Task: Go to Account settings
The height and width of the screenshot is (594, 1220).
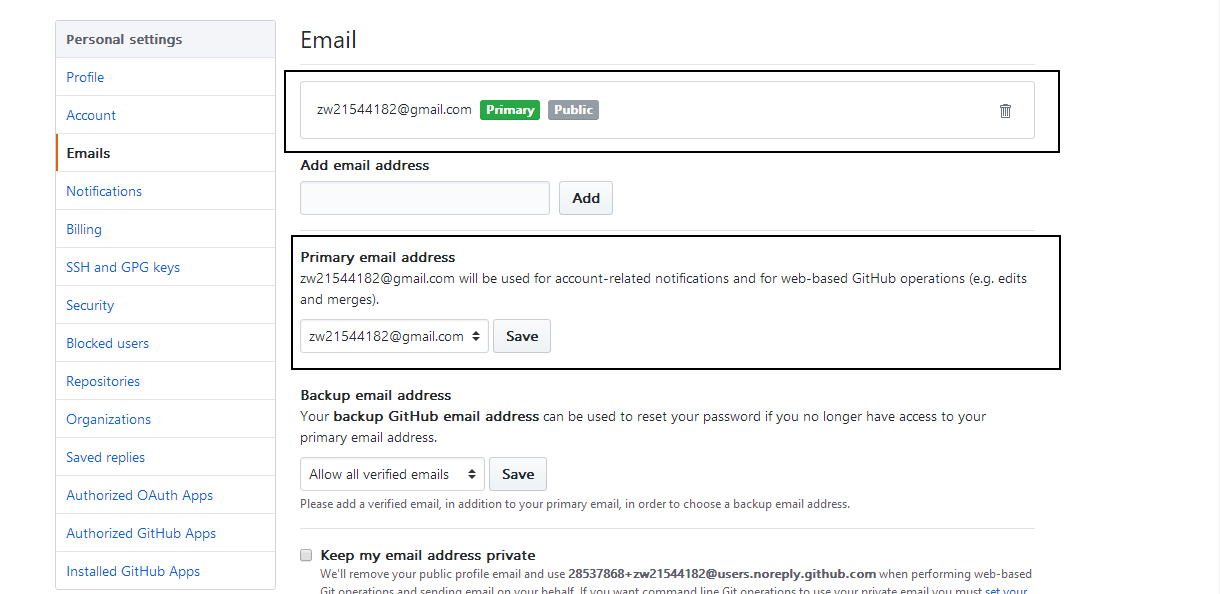Action: pos(91,115)
